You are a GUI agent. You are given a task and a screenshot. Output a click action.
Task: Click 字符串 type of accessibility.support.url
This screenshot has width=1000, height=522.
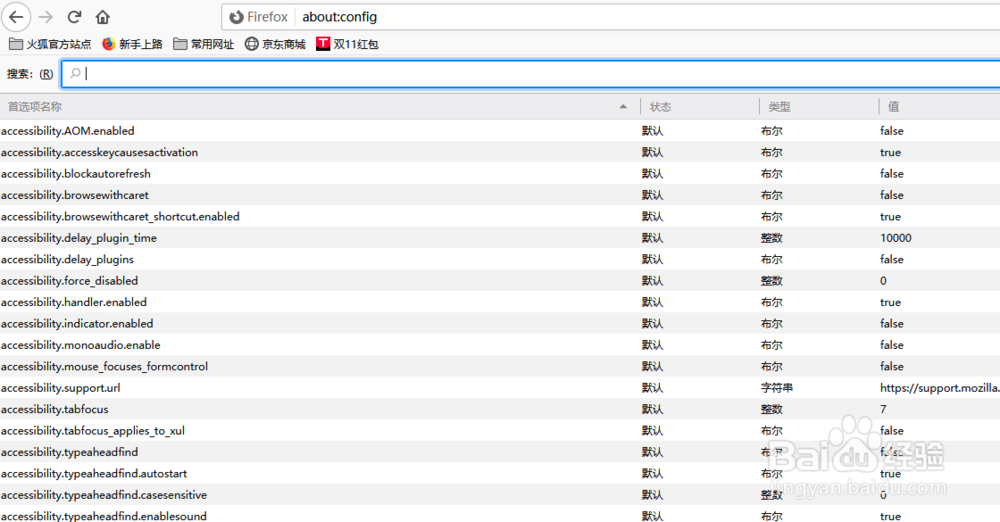pyautogui.click(x=777, y=387)
